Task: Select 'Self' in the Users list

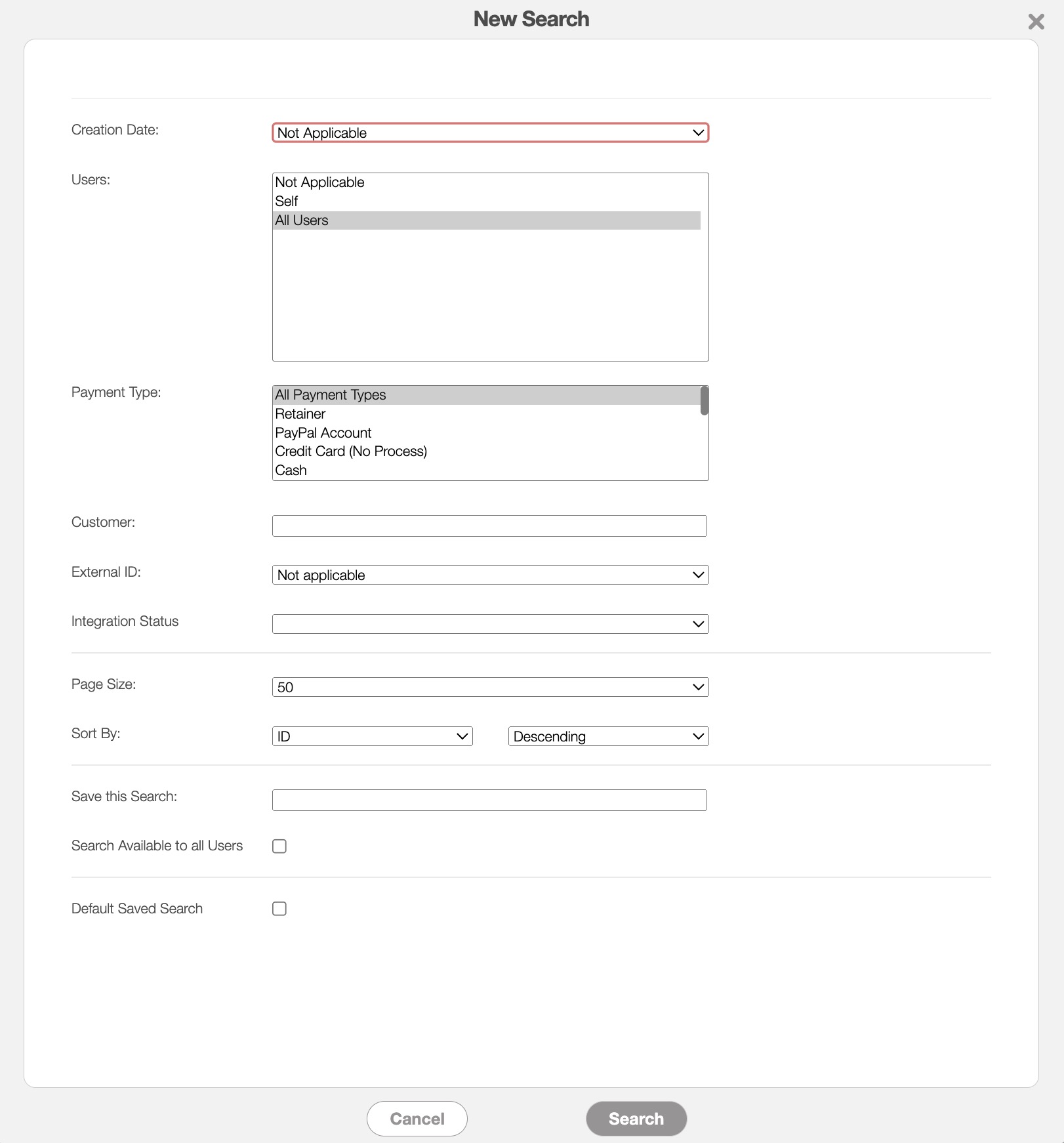Action: click(287, 201)
